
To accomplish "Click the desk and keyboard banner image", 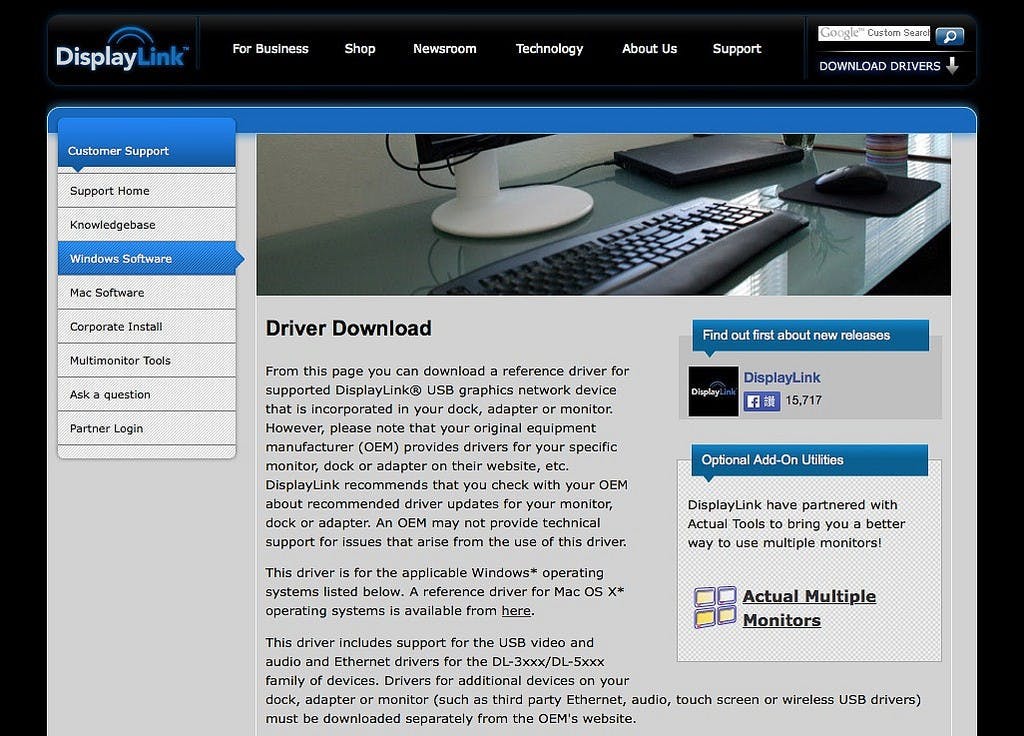I will click(x=603, y=214).
